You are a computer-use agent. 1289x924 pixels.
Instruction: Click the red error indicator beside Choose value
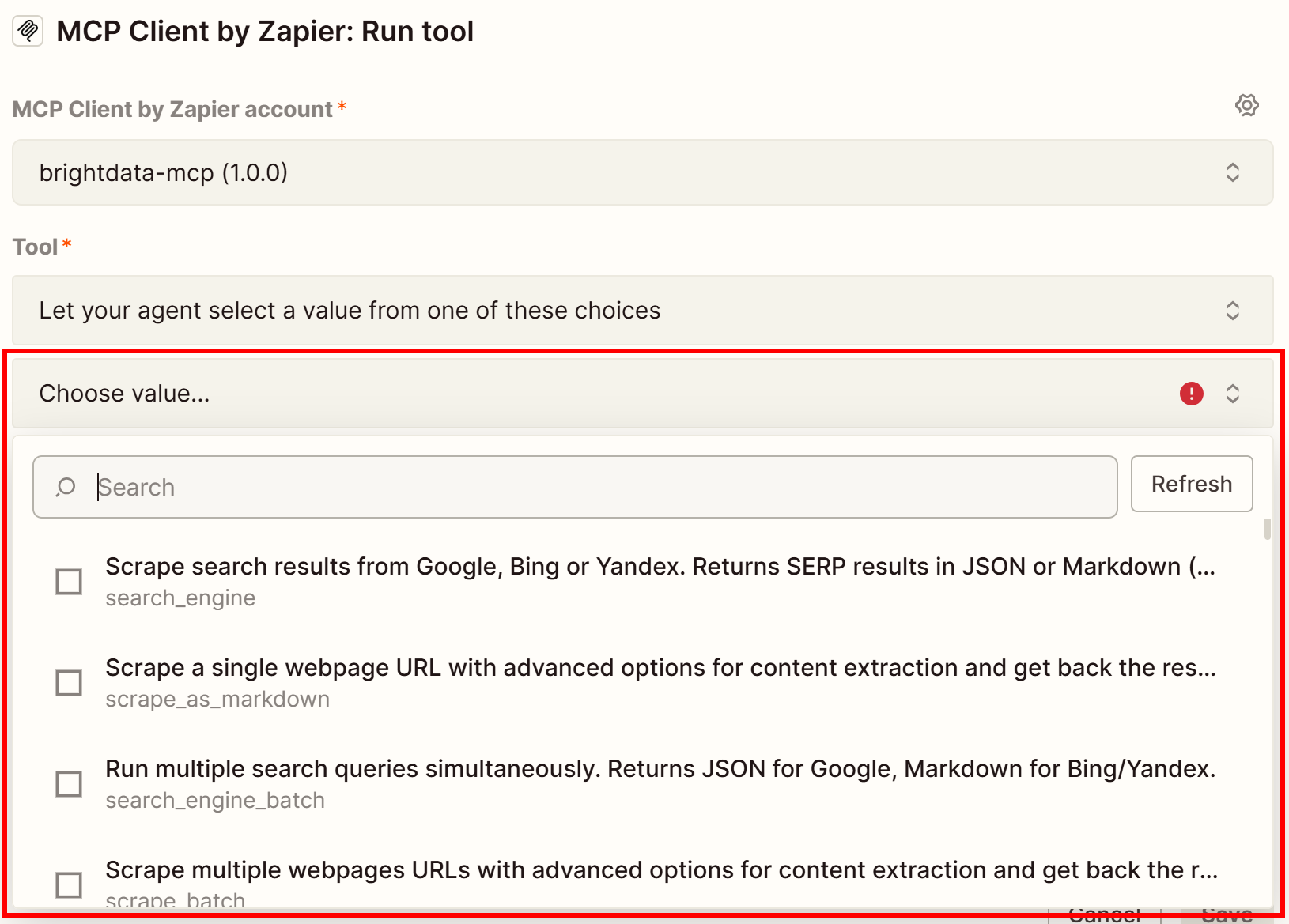1191,393
